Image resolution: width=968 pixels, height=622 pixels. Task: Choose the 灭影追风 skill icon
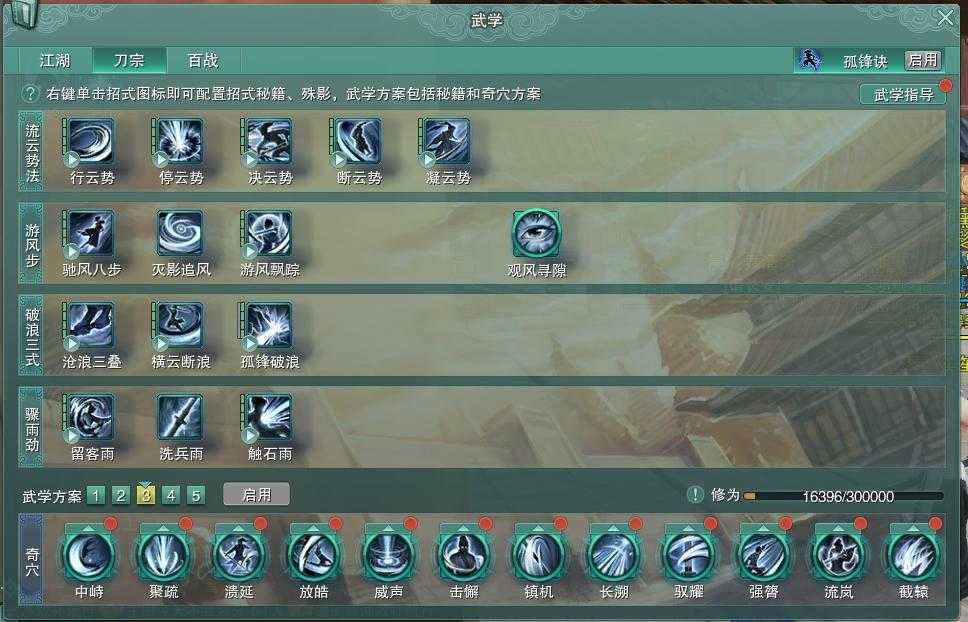coord(180,233)
